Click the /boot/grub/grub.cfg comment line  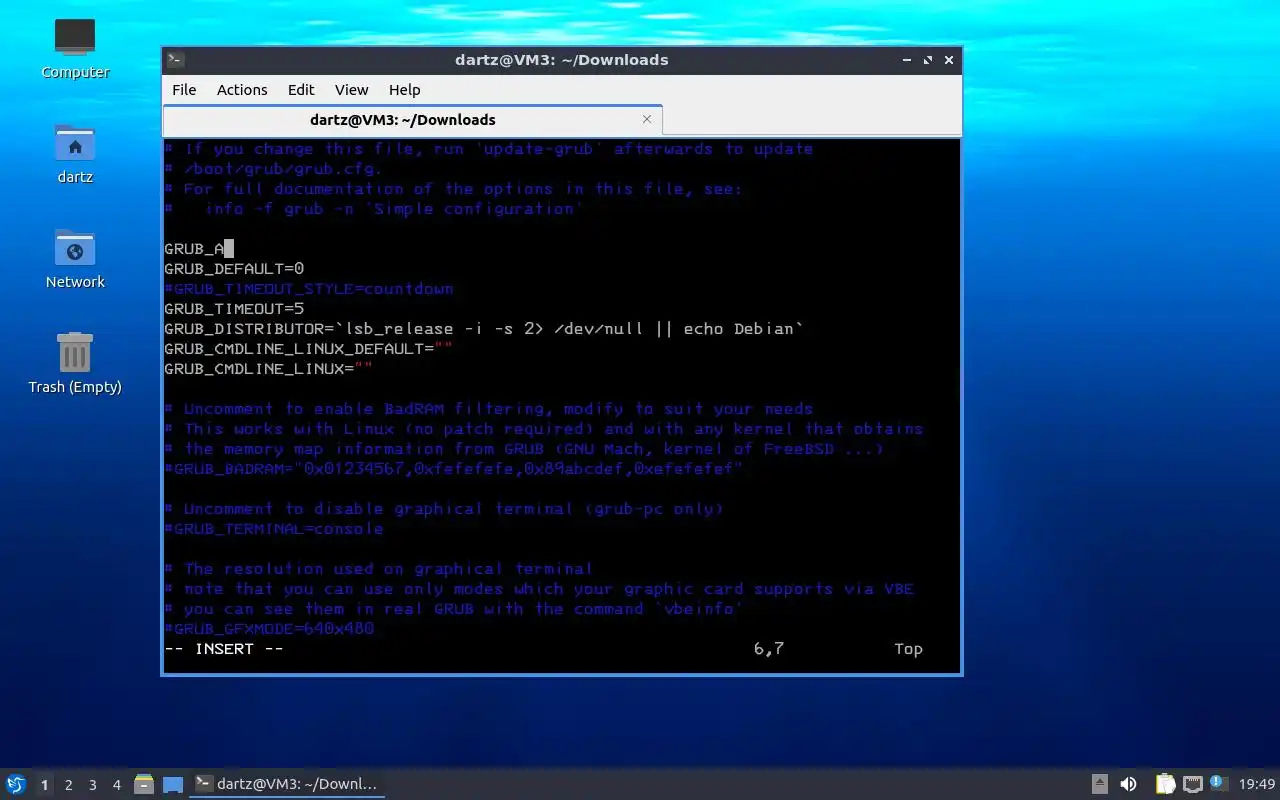274,169
